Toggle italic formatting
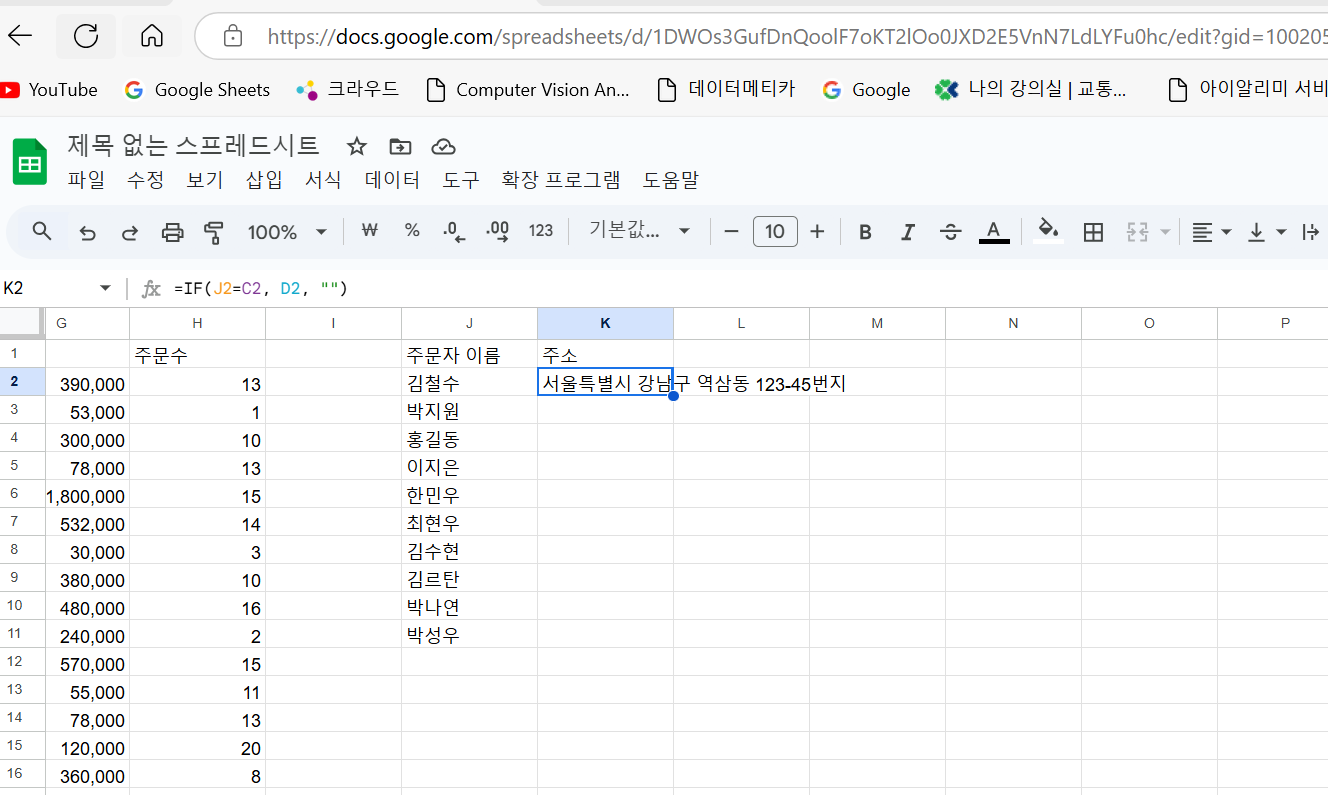Image resolution: width=1328 pixels, height=795 pixels. pos(908,232)
